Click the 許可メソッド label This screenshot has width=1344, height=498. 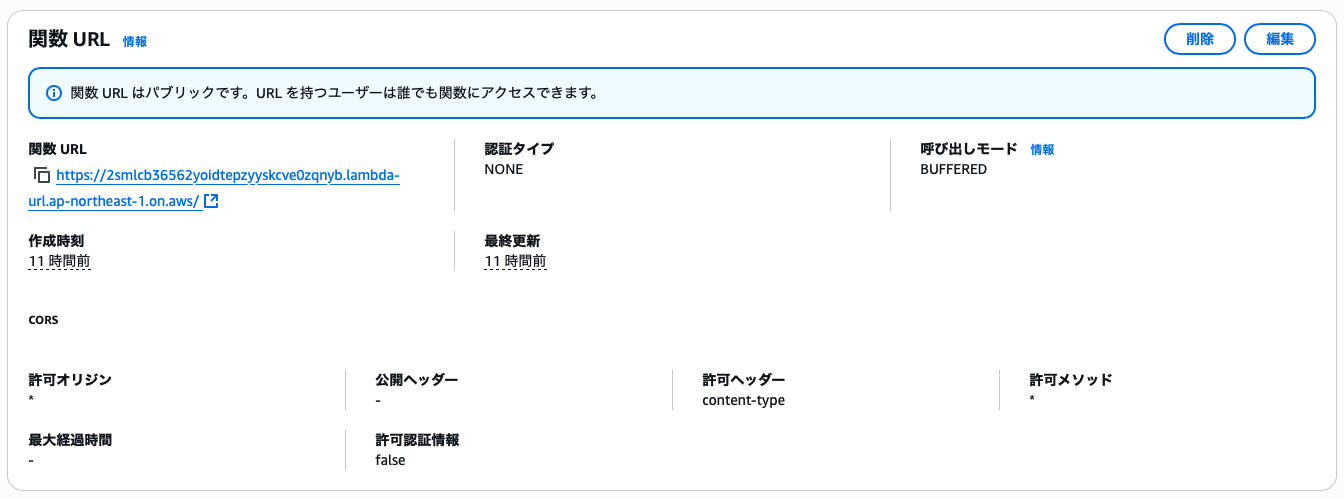(x=1070, y=380)
